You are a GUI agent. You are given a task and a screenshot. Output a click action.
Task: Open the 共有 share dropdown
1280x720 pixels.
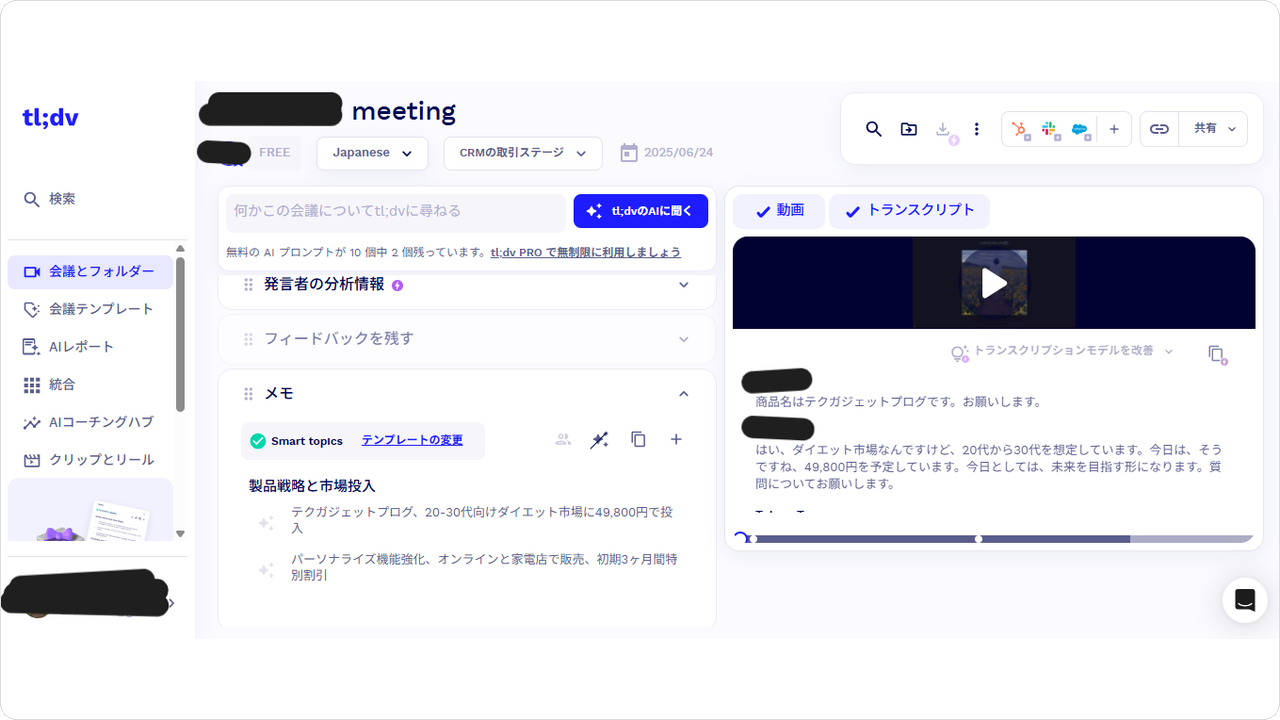click(x=1214, y=129)
